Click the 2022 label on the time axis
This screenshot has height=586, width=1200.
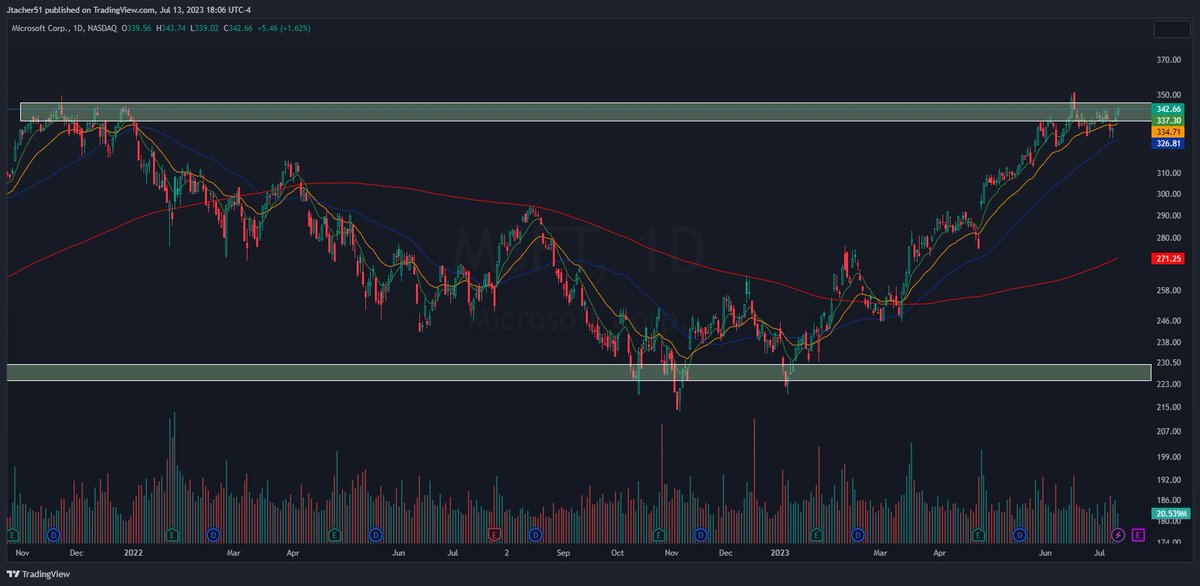click(134, 551)
